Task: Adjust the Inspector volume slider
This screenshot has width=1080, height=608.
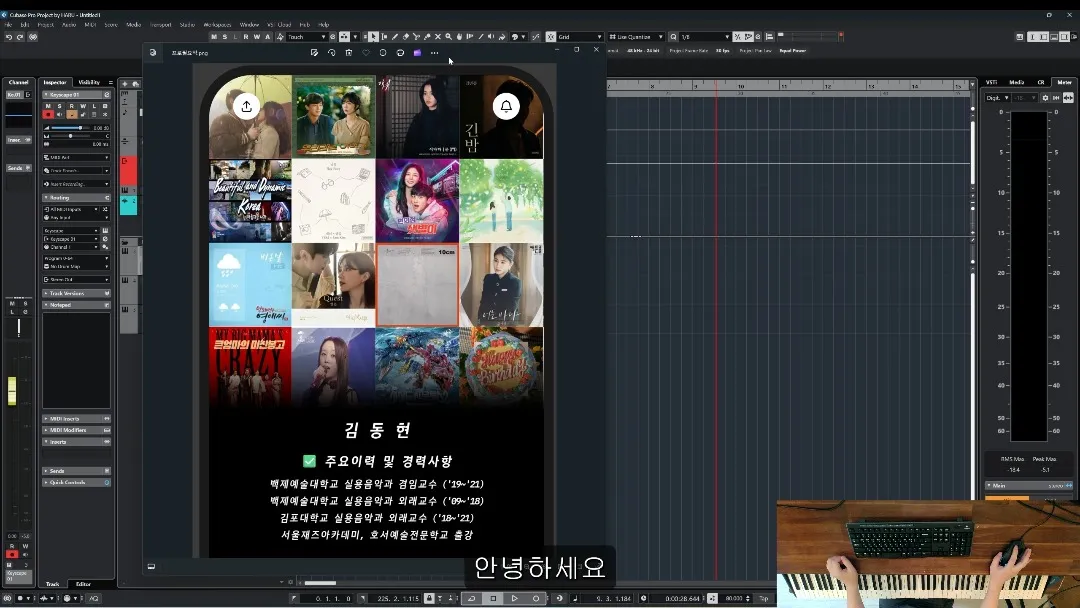Action: tap(71, 128)
